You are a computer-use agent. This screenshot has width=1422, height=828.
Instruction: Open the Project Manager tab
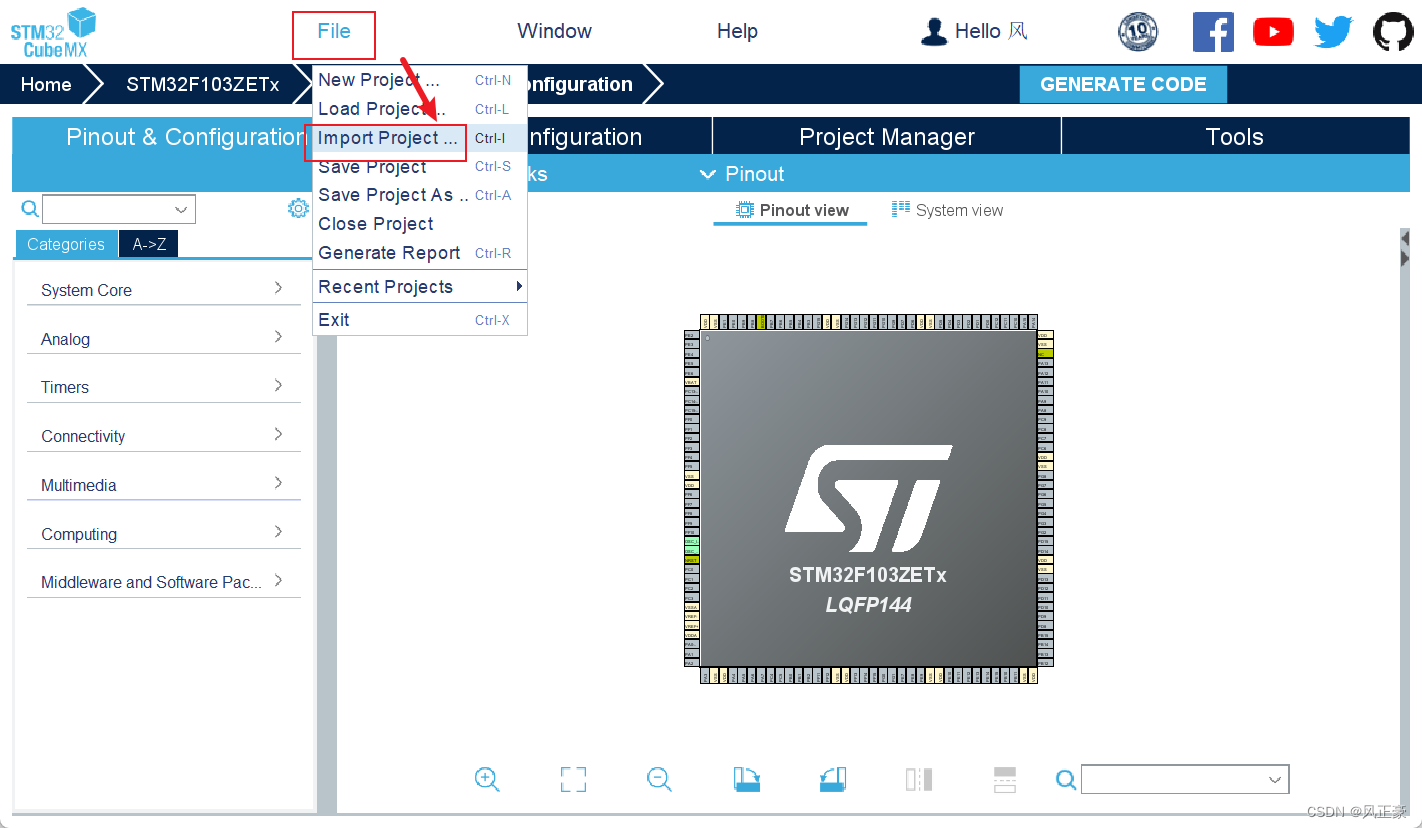coord(886,136)
